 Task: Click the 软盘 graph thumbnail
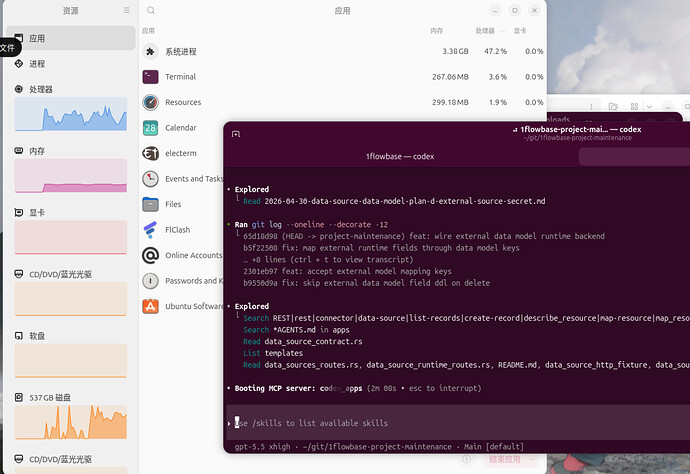point(71,360)
